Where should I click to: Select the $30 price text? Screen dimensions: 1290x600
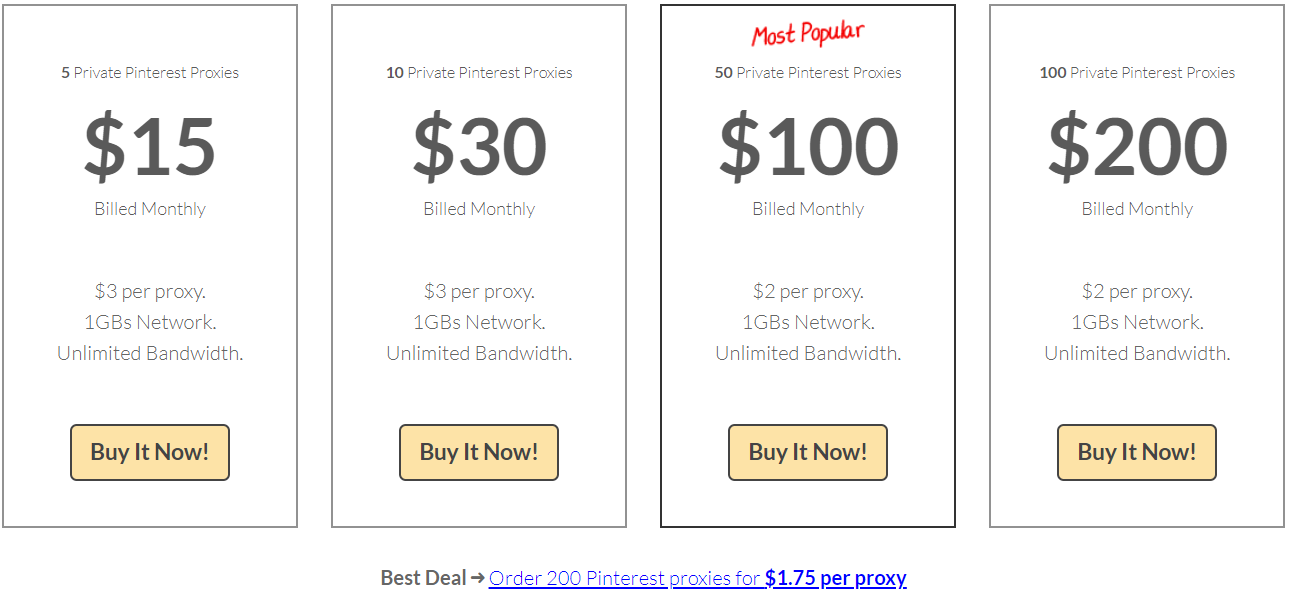pyautogui.click(x=479, y=146)
